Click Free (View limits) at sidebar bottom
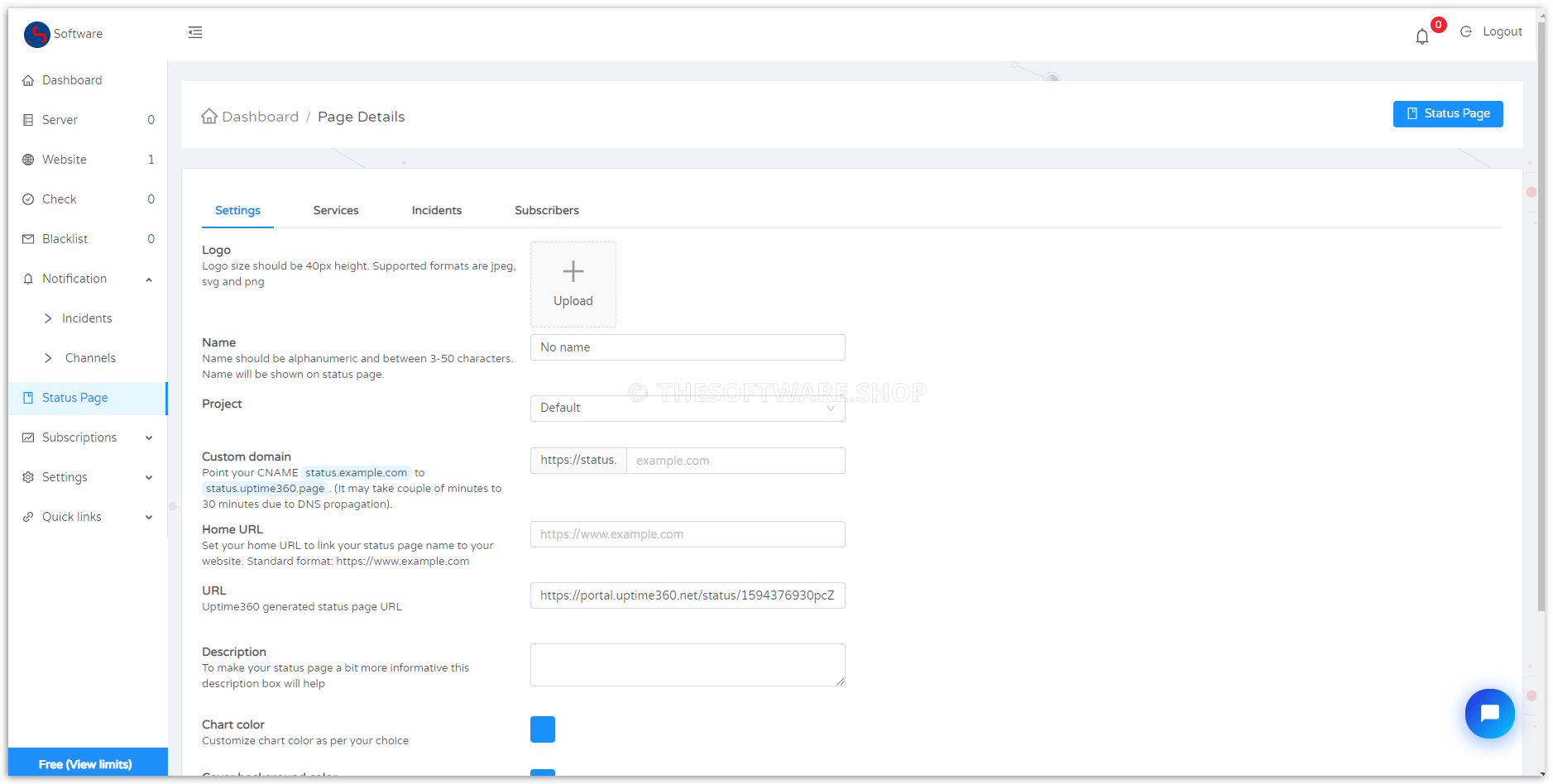Screen dimensions: 1553x784 coord(86,763)
